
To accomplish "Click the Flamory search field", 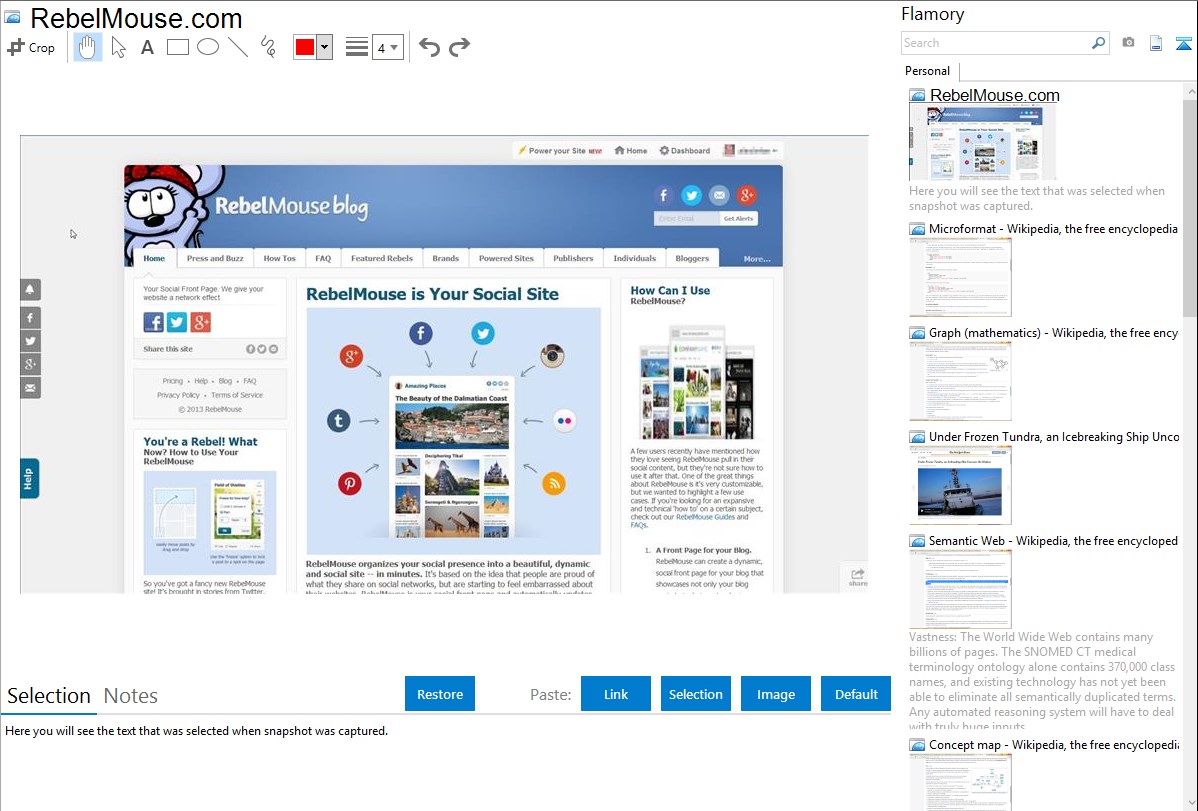I will coord(996,43).
